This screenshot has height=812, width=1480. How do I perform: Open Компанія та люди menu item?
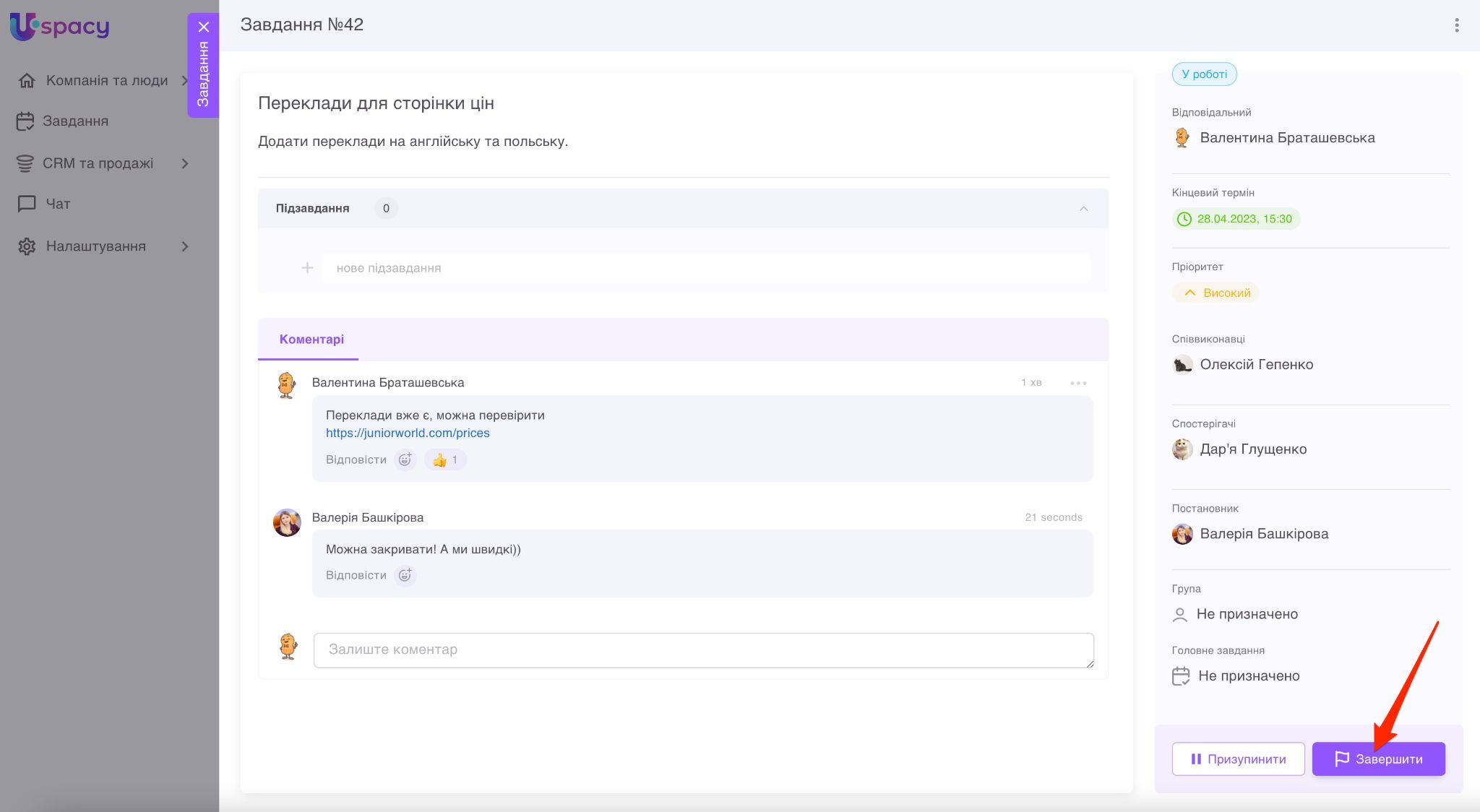coord(106,80)
